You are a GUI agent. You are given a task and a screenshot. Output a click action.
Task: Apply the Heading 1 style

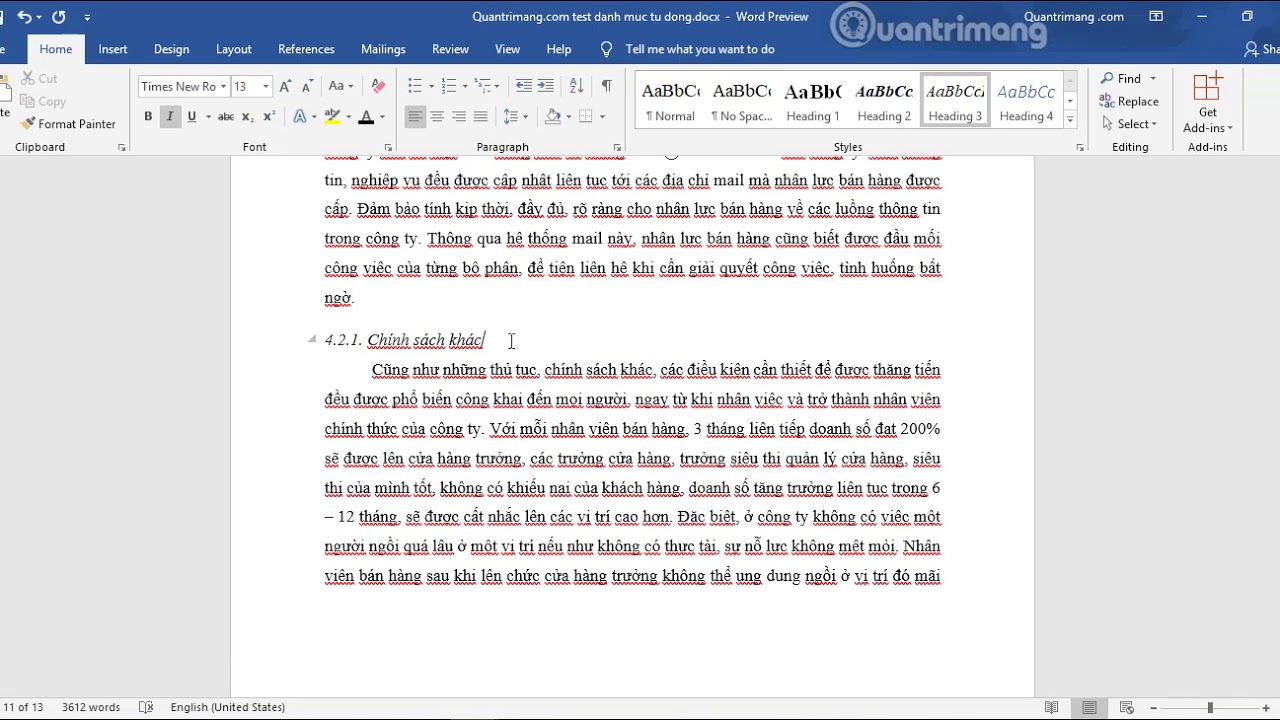pos(813,101)
